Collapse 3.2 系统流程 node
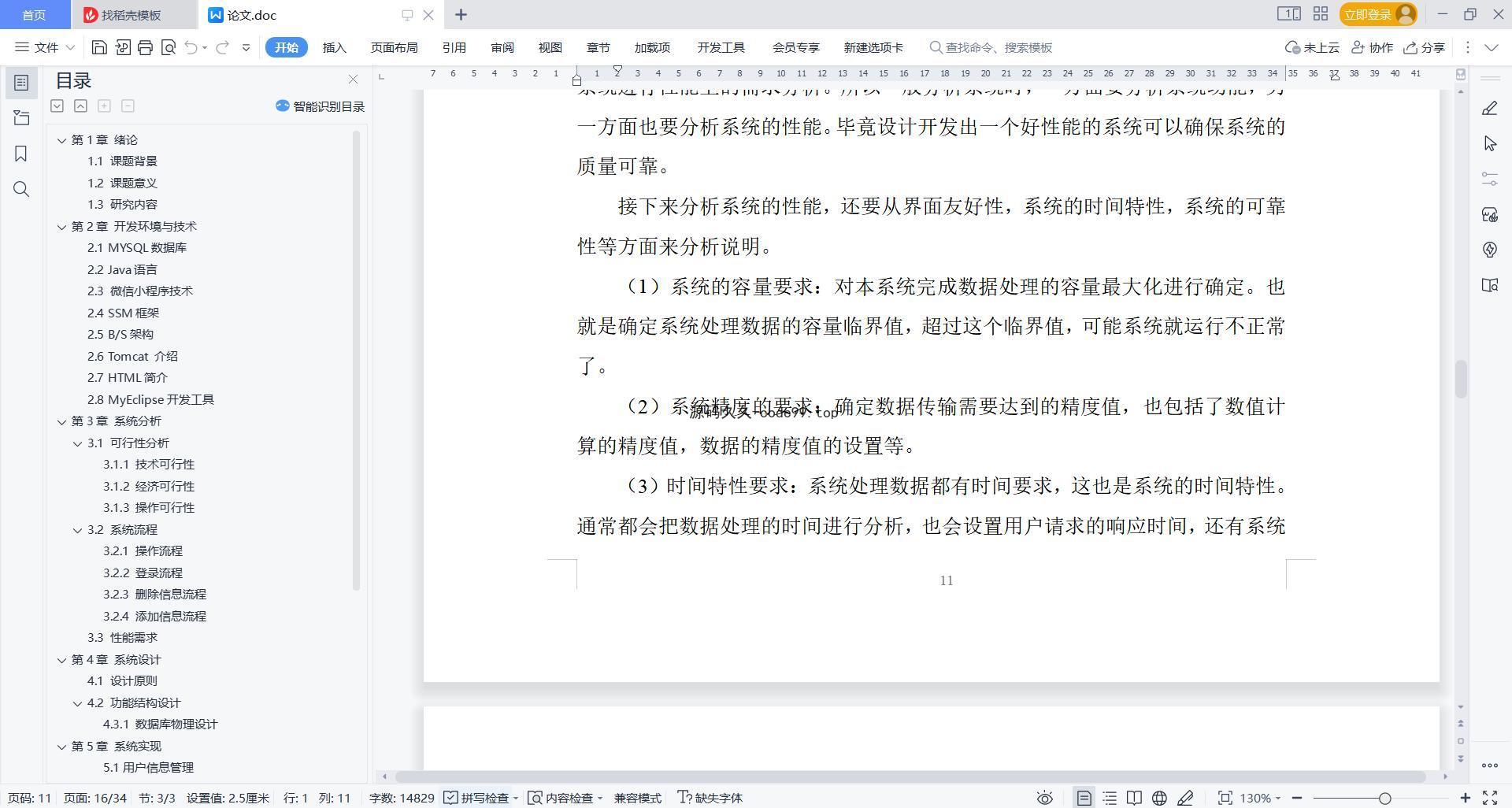This screenshot has width=1512, height=808. 77,530
